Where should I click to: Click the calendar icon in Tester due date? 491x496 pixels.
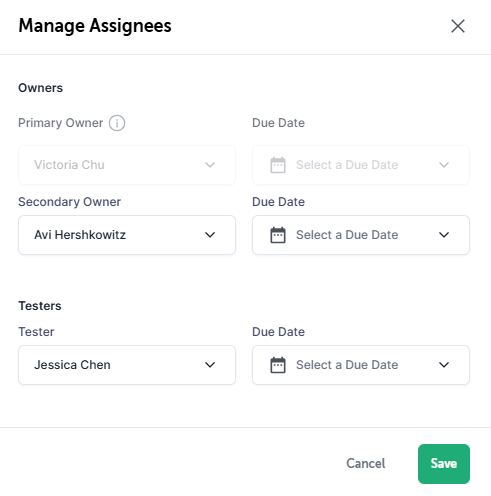(x=278, y=365)
